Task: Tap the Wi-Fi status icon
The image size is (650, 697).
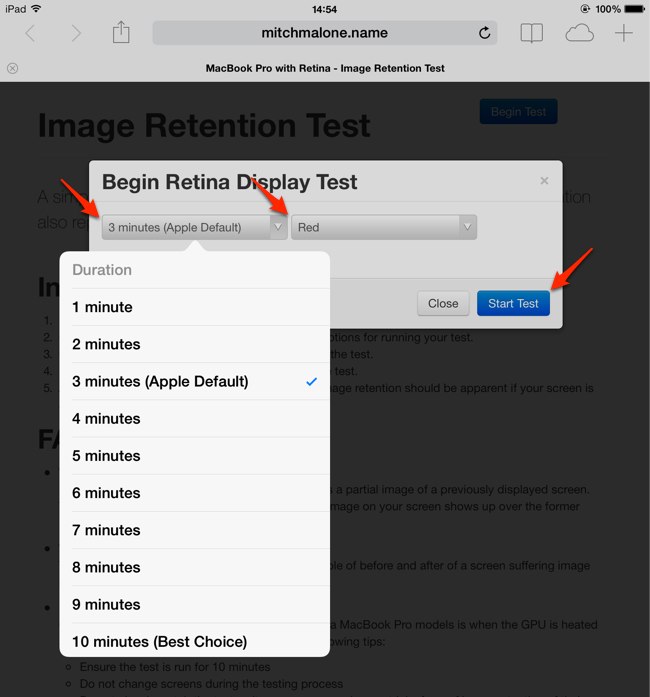Action: (36, 8)
